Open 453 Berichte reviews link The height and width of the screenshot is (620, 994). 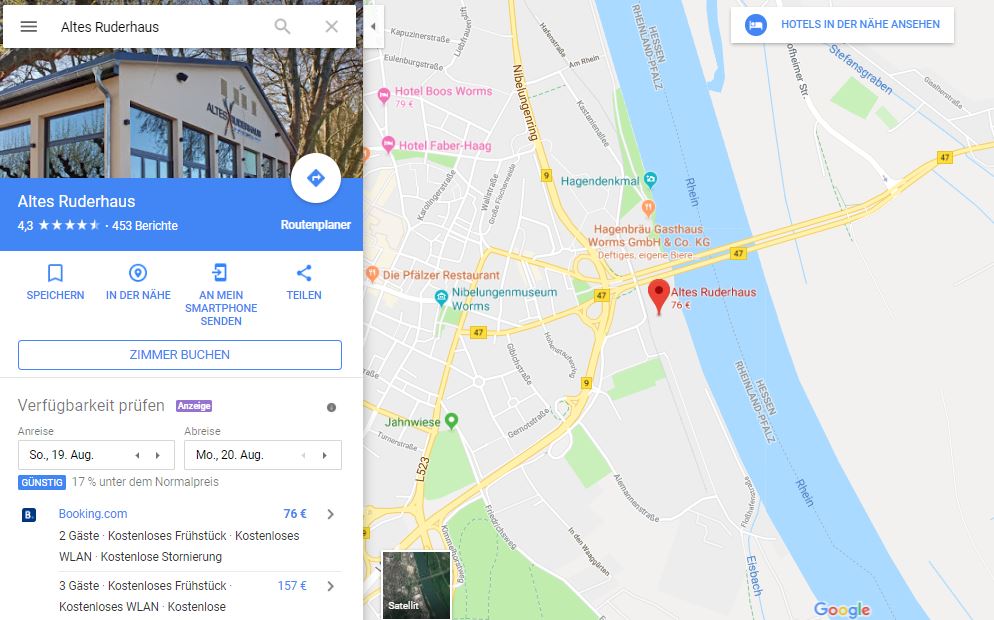tap(145, 226)
